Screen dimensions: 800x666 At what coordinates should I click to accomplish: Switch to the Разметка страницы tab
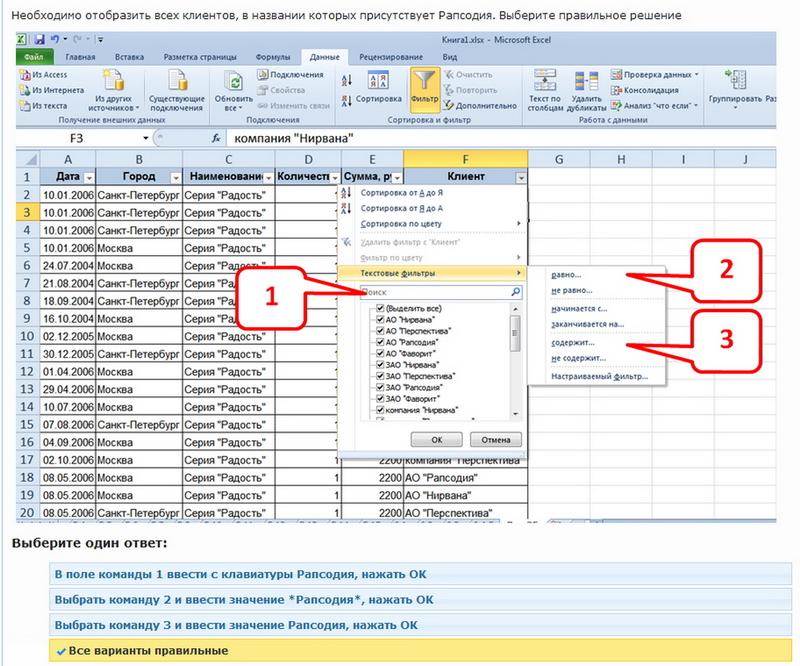click(200, 57)
